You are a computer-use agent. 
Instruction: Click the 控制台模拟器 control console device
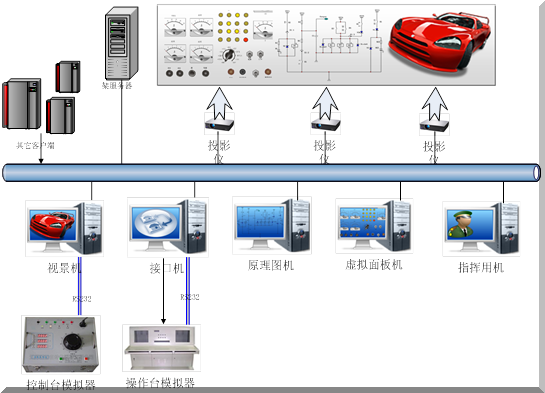[x=61, y=345]
